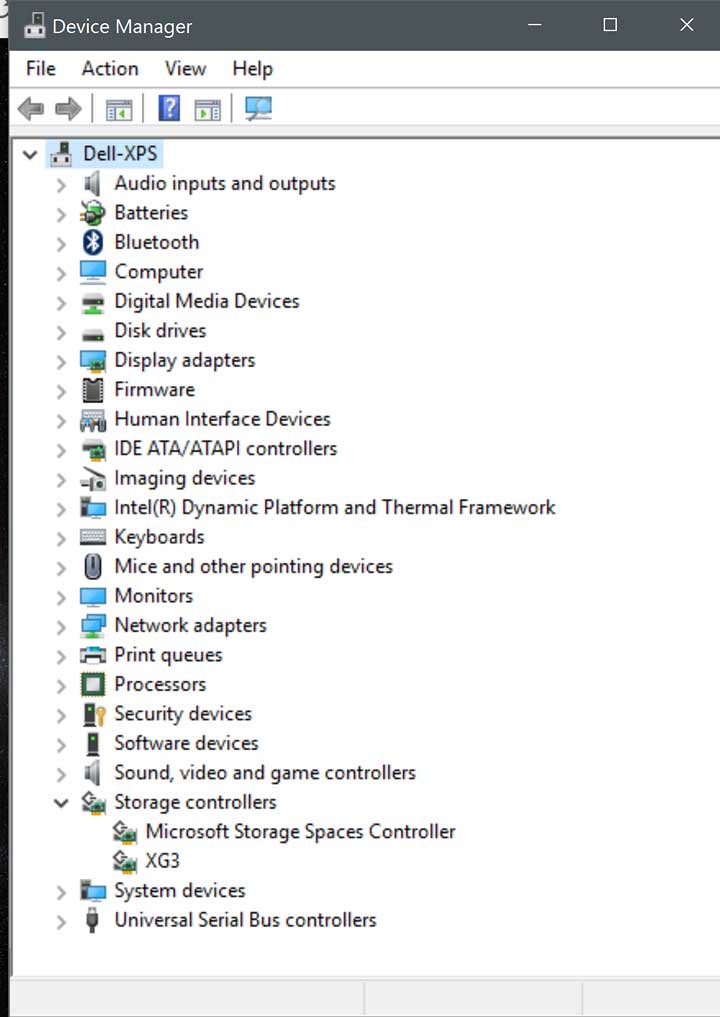
Task: Click the Disk drives category icon
Action: point(93,335)
